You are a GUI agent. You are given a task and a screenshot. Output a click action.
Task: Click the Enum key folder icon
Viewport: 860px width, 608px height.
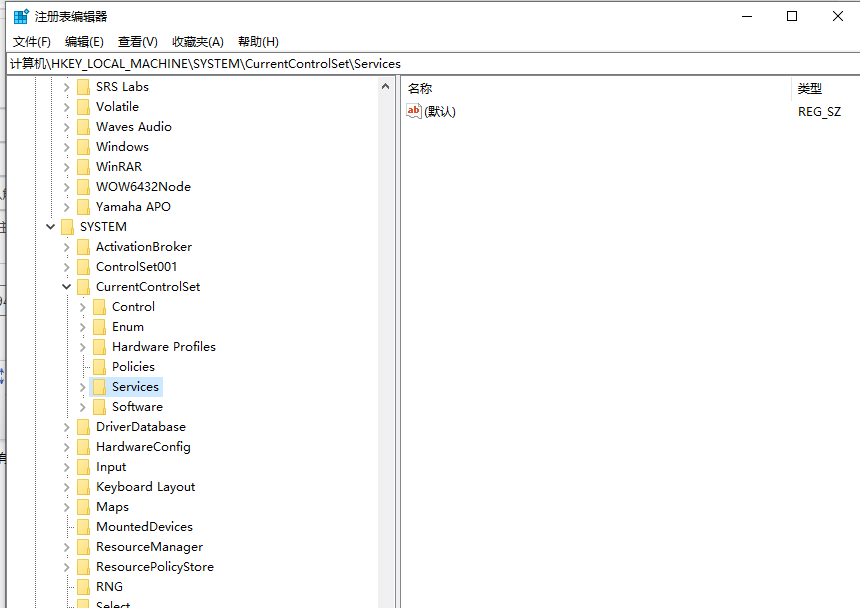pos(99,326)
